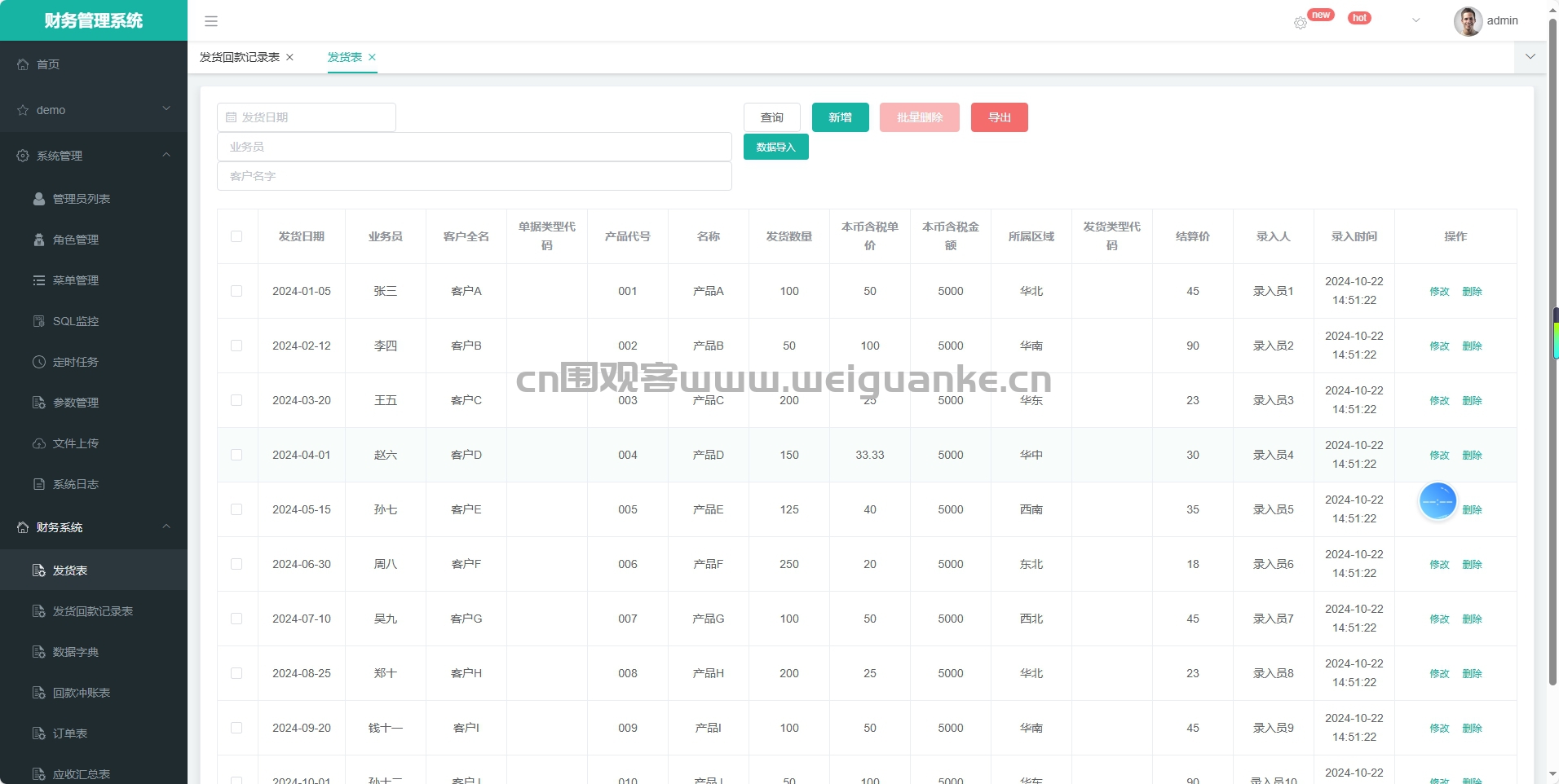Click the icon beside 参数管理
This screenshot has height=784, width=1559.
(39, 403)
